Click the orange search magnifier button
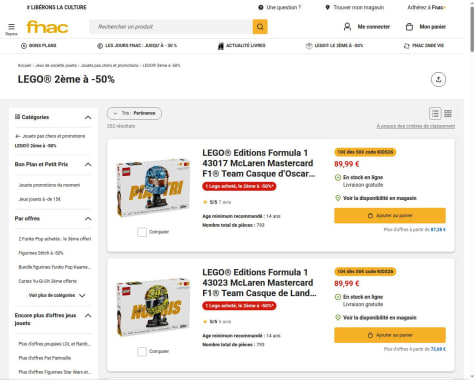This screenshot has width=475, height=380. [260, 27]
